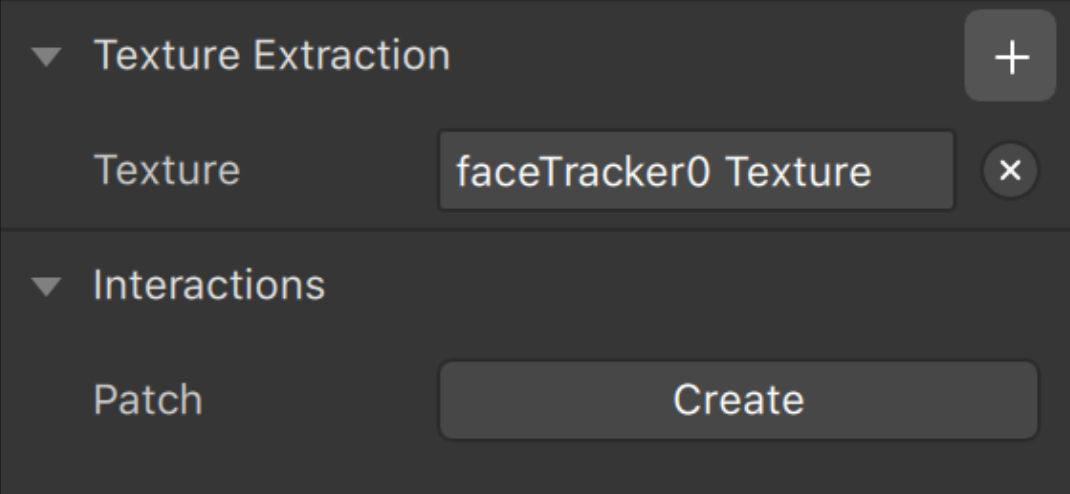Click the Interactions heading text

209,285
